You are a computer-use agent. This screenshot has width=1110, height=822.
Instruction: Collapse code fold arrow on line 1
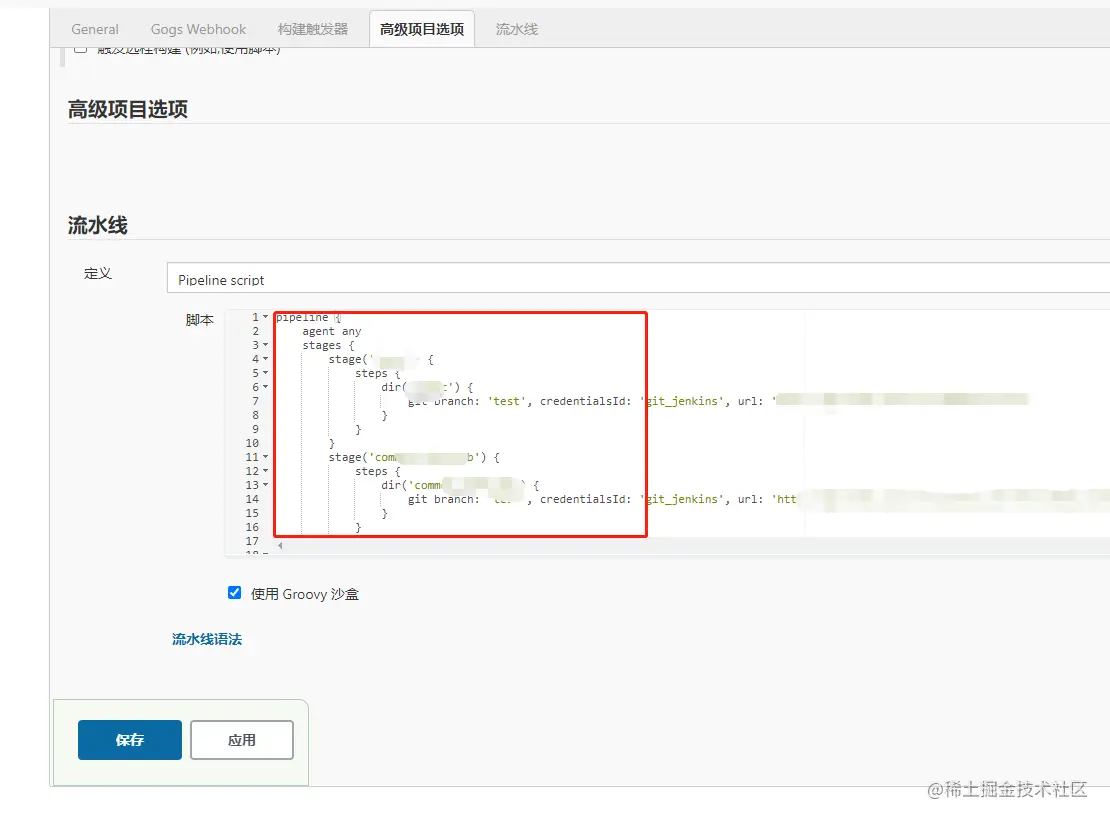click(265, 317)
